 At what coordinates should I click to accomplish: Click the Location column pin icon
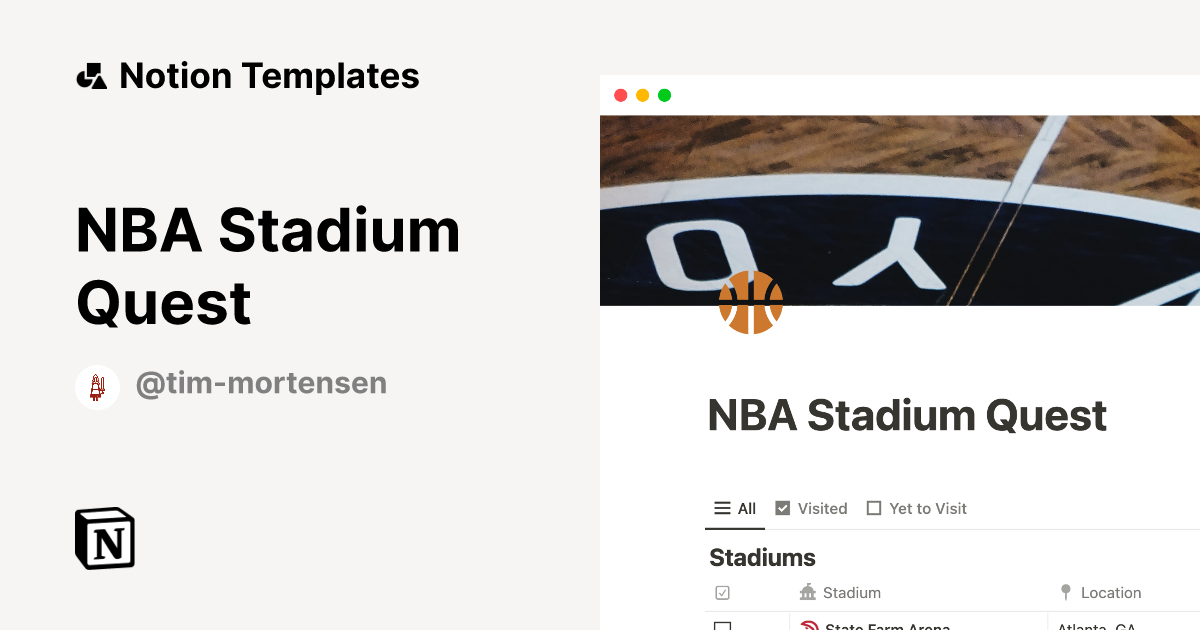coord(1064,591)
